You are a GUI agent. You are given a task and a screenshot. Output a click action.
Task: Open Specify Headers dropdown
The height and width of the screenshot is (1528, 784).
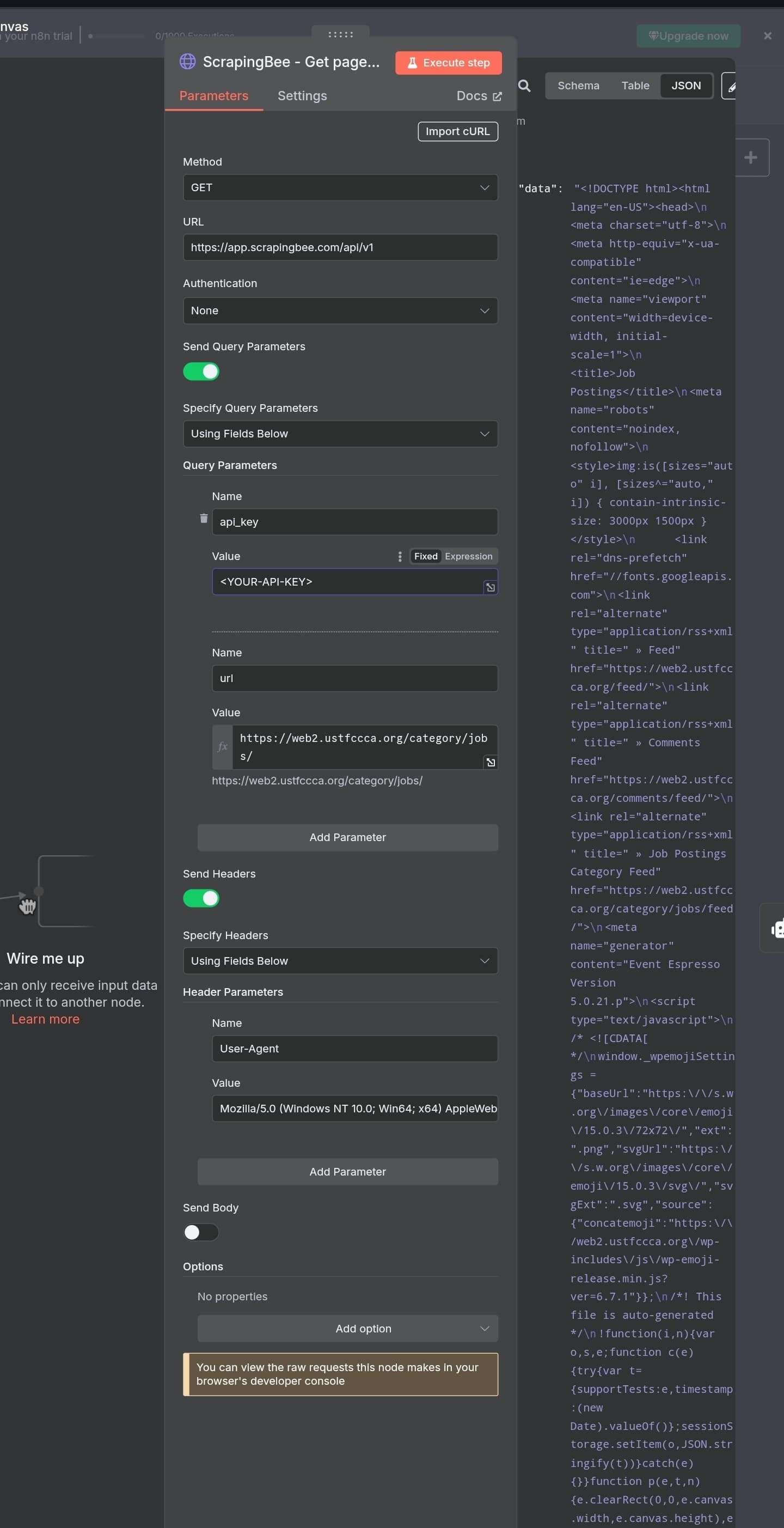point(340,960)
